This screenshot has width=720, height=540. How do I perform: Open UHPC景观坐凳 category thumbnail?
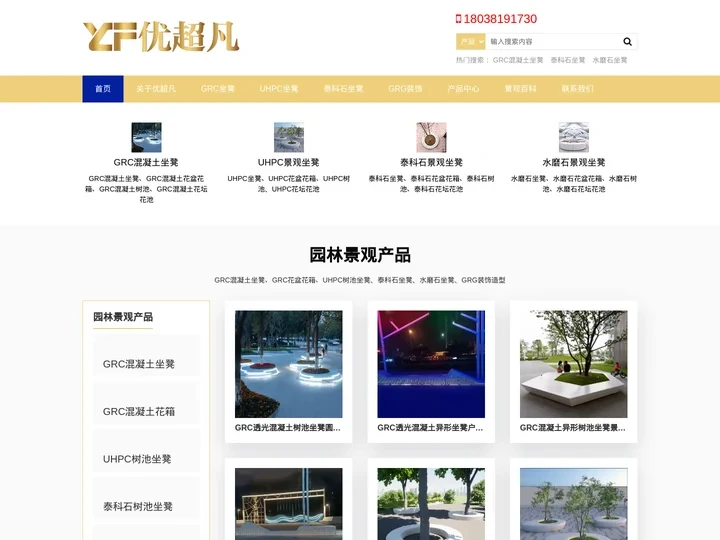(289, 137)
